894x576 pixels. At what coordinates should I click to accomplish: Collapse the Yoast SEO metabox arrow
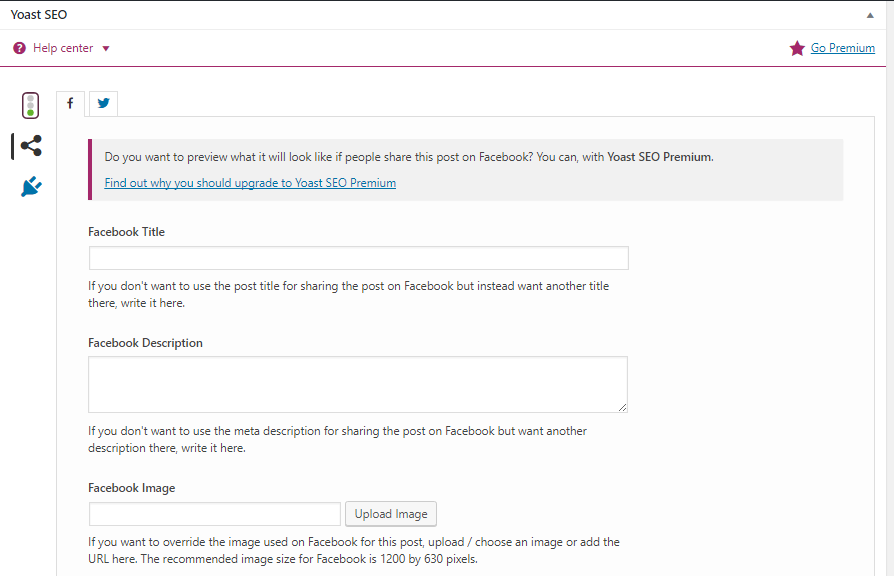coord(870,15)
